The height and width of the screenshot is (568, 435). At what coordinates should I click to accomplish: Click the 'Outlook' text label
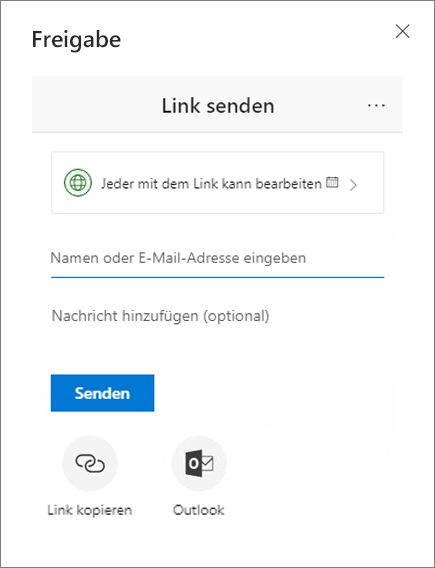[198, 510]
